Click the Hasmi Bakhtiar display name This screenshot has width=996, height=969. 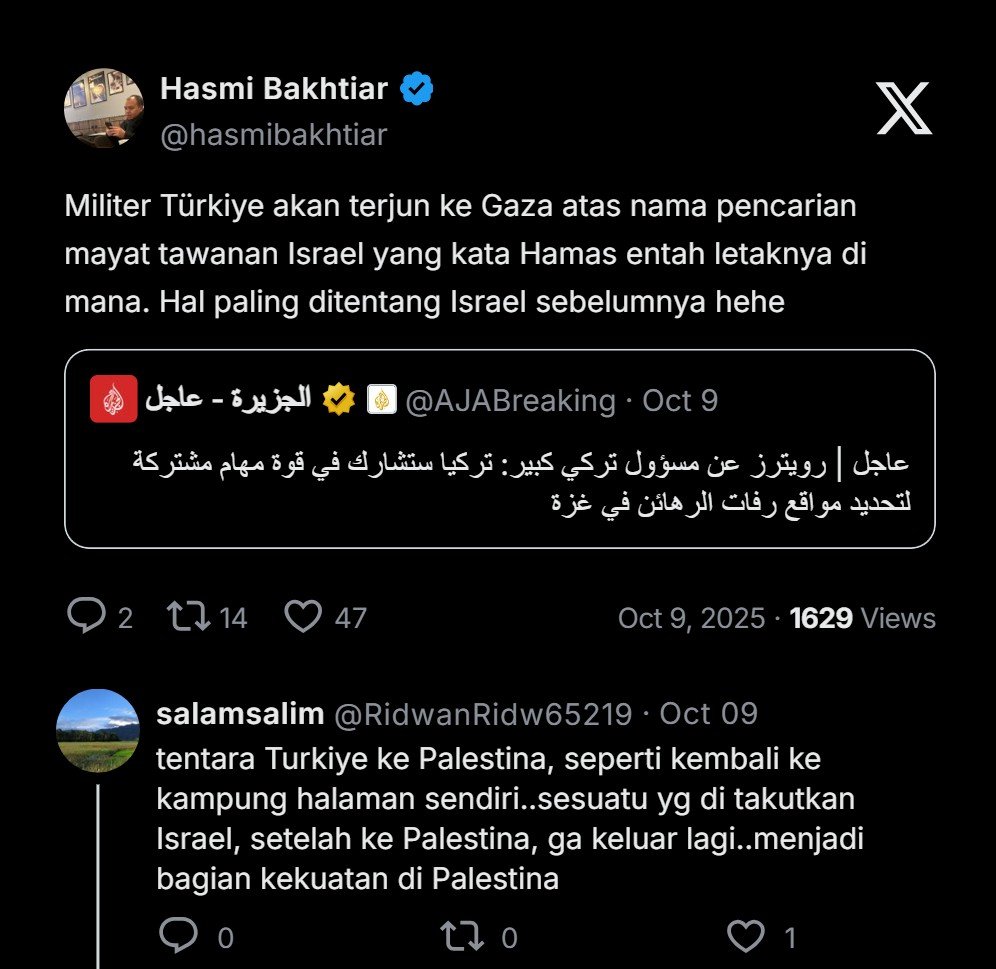coord(274,90)
